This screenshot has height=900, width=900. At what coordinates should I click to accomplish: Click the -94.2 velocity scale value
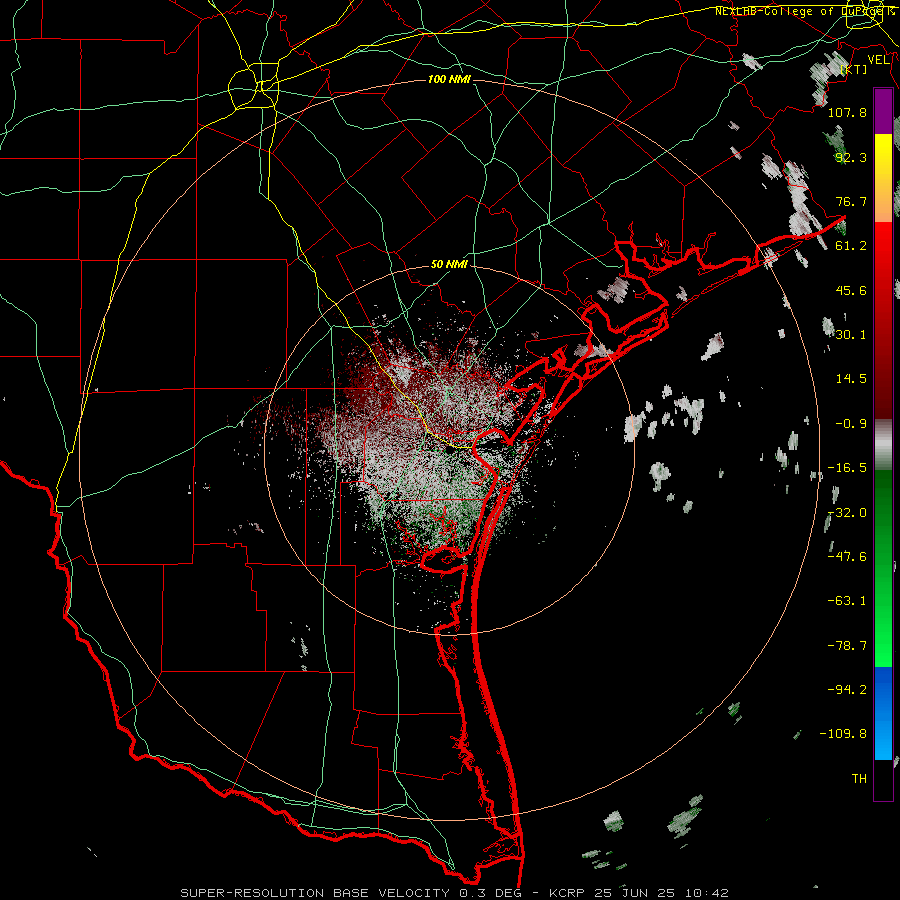847,690
